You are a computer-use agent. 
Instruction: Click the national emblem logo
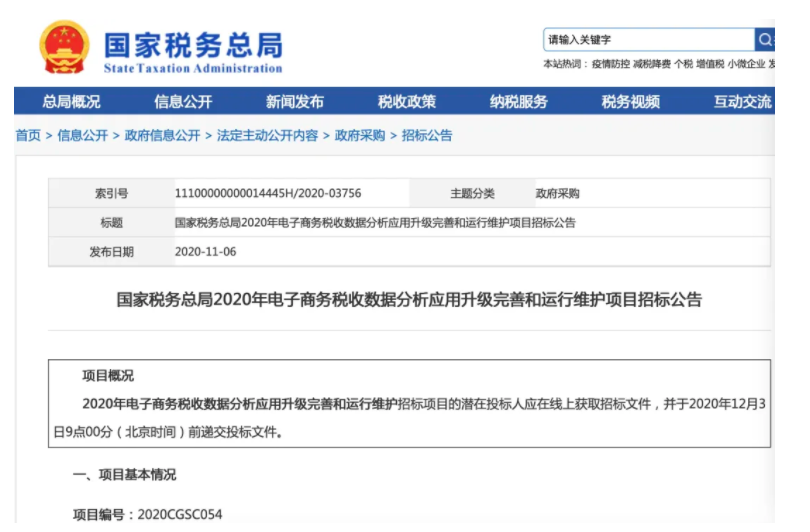click(x=64, y=47)
